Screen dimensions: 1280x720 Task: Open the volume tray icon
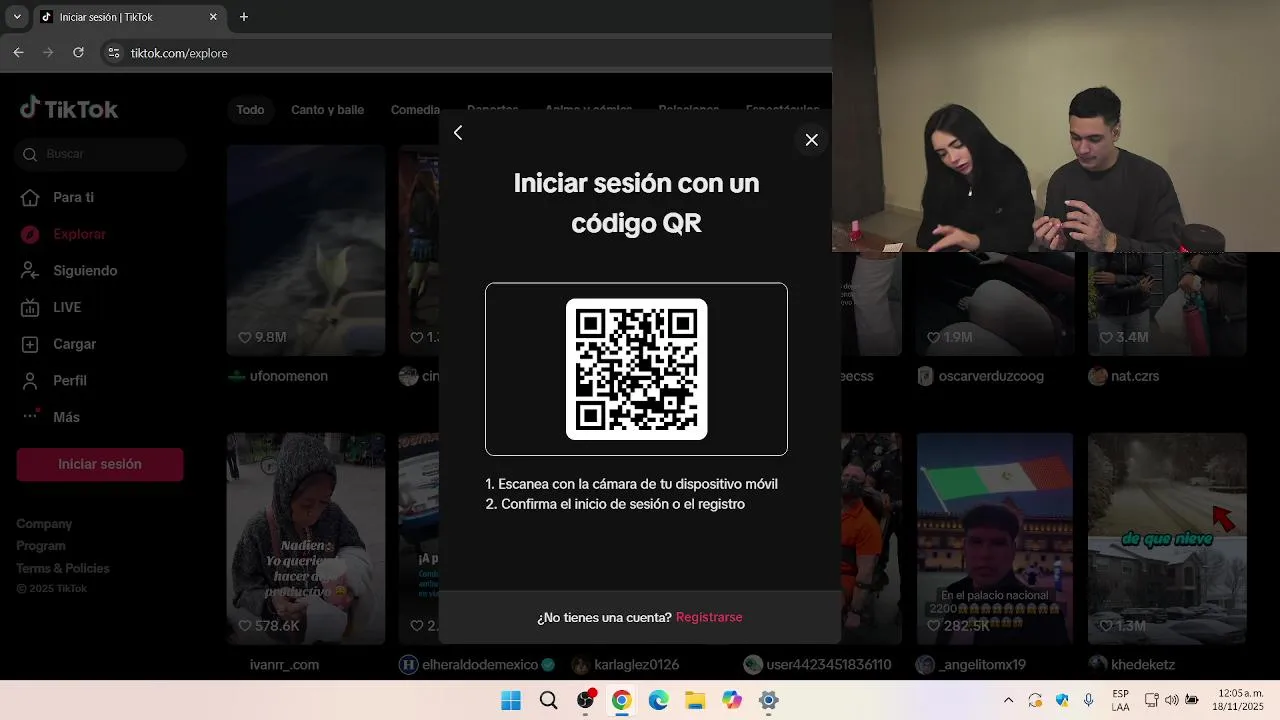tap(1172, 700)
